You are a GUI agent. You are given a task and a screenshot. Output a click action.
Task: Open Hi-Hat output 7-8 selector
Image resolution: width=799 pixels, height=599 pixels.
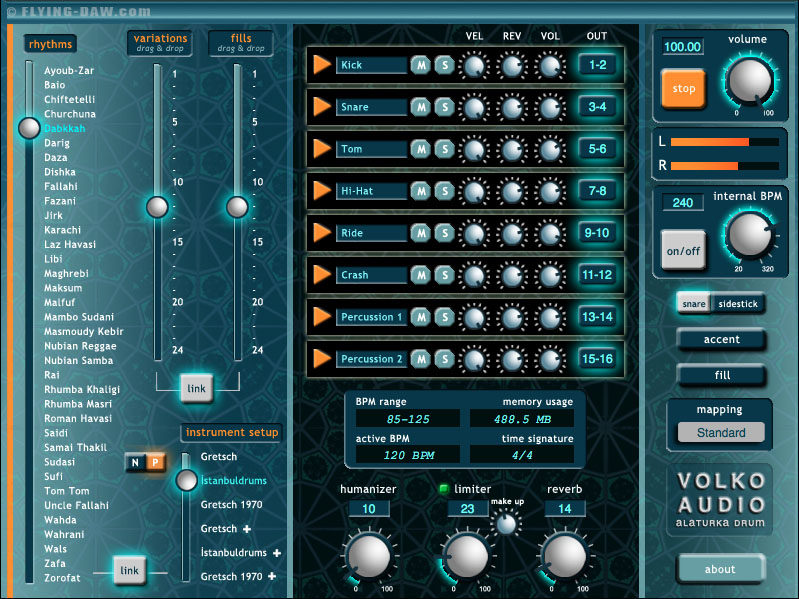(x=597, y=190)
